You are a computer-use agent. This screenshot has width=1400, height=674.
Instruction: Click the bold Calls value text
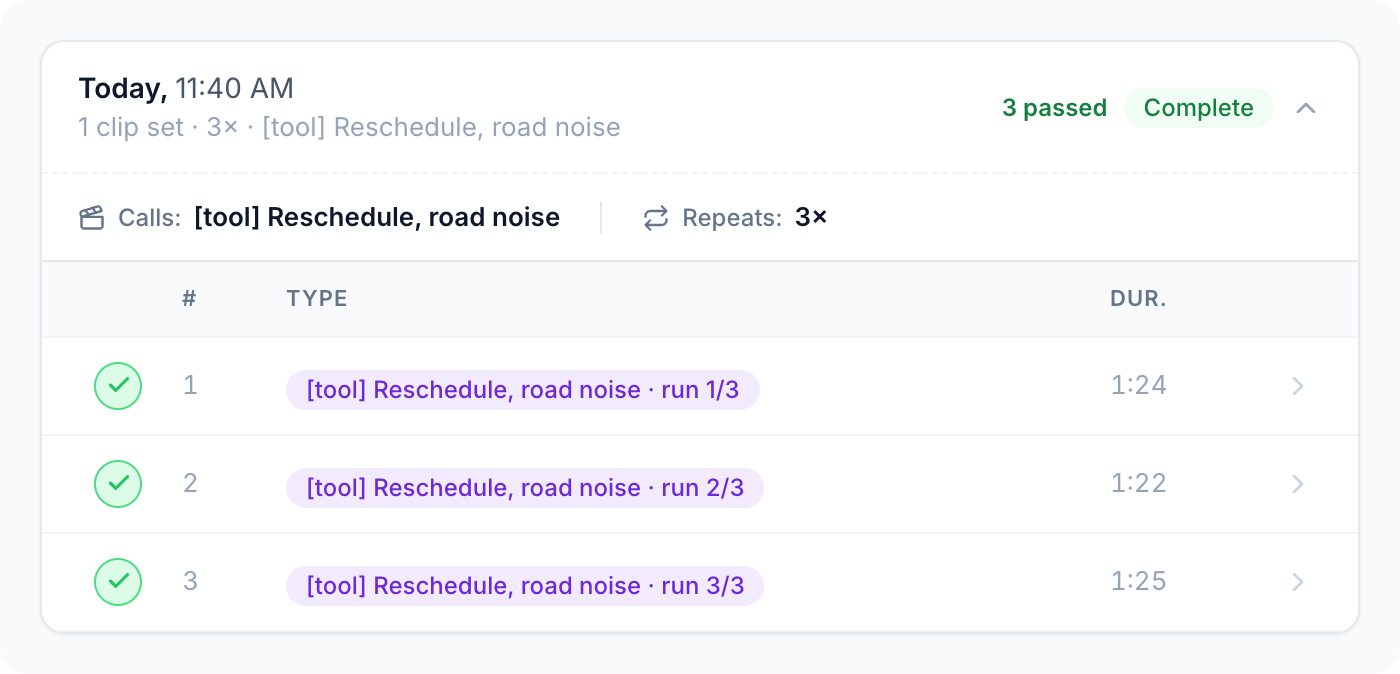tap(377, 218)
